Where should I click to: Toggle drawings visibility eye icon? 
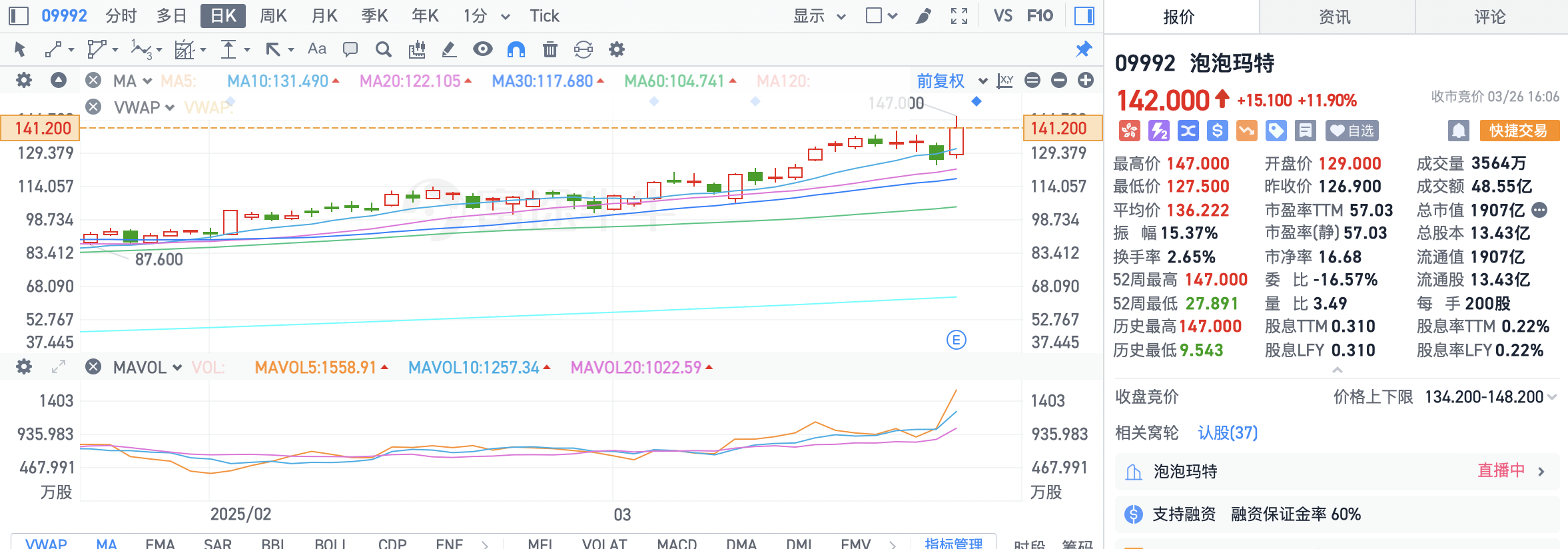483,49
